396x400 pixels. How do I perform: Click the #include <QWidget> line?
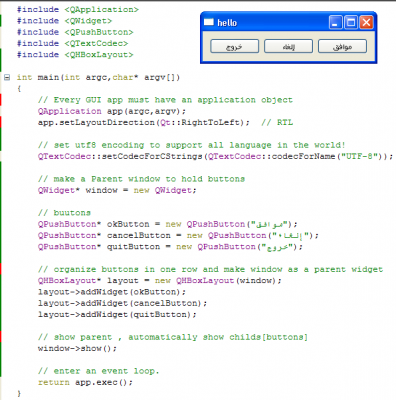64,21
